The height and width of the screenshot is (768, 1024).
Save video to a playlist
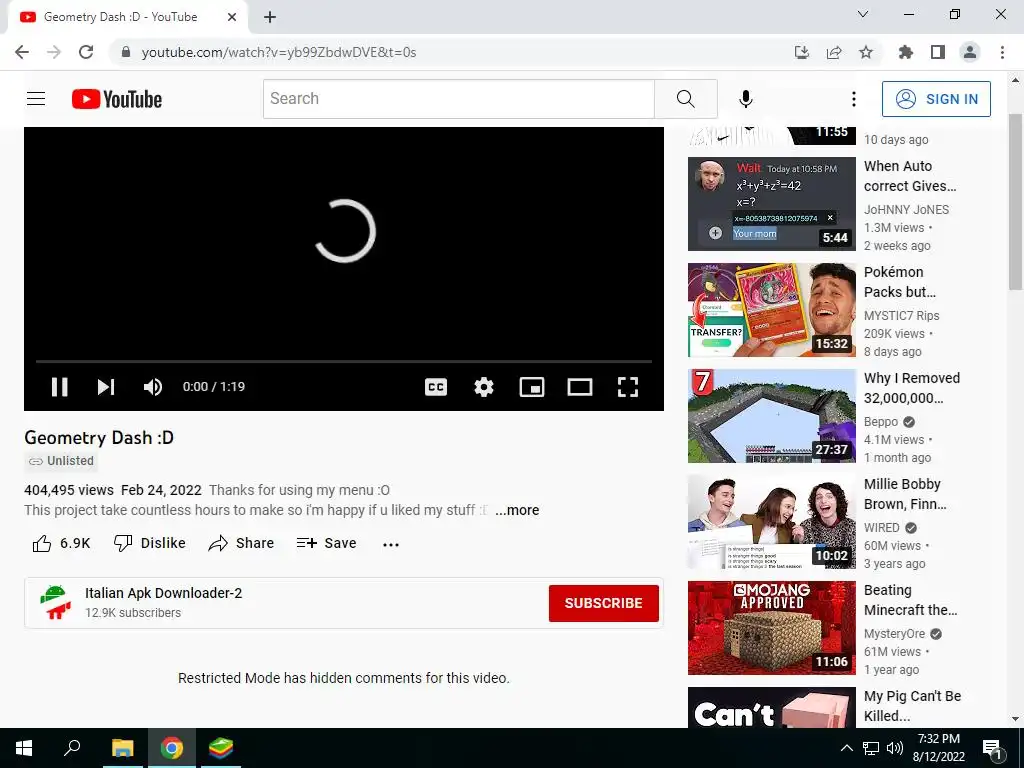[x=326, y=543]
